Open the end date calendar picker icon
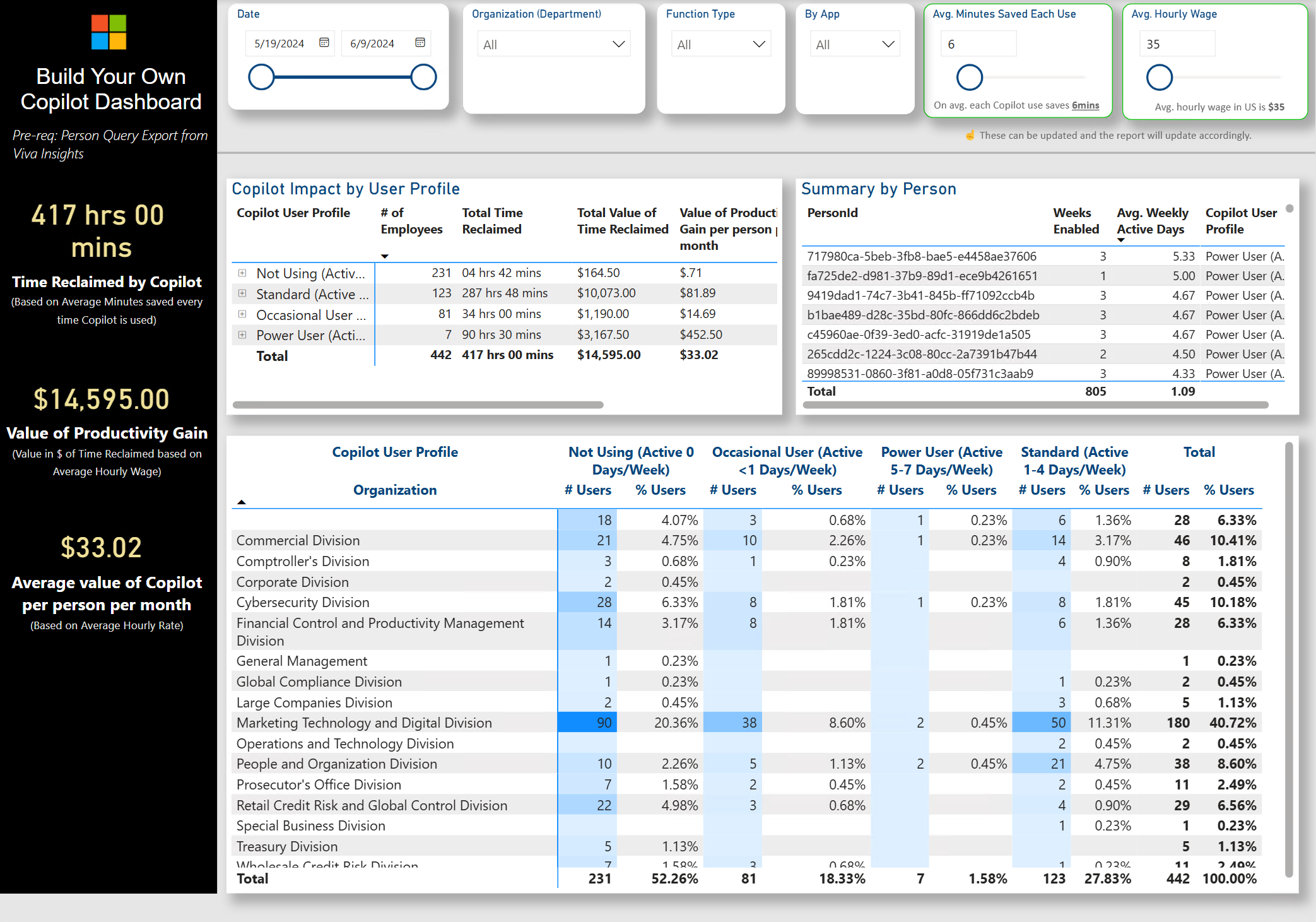This screenshot has height=922, width=1316. [x=420, y=43]
